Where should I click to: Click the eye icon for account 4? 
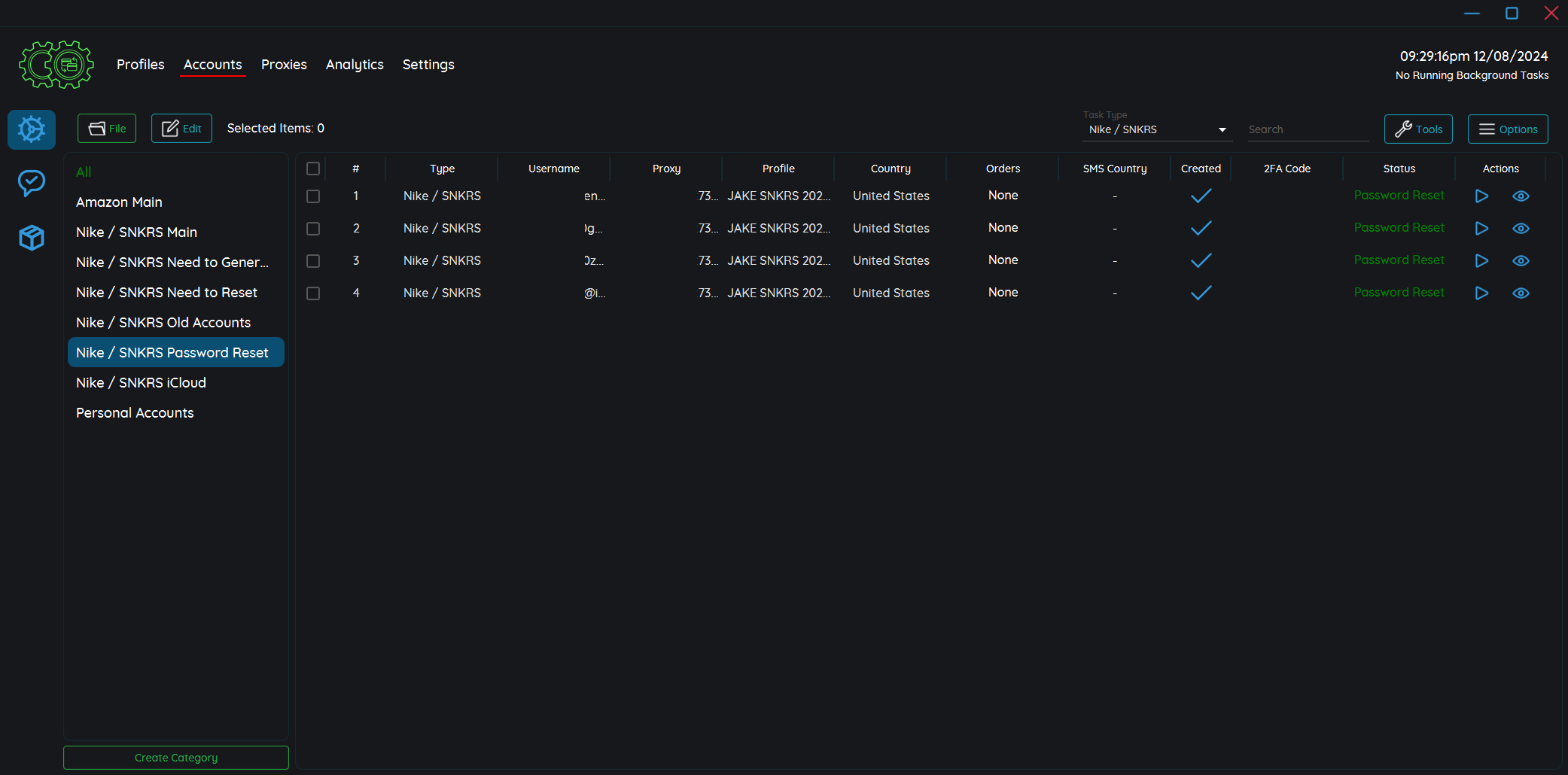pos(1521,293)
